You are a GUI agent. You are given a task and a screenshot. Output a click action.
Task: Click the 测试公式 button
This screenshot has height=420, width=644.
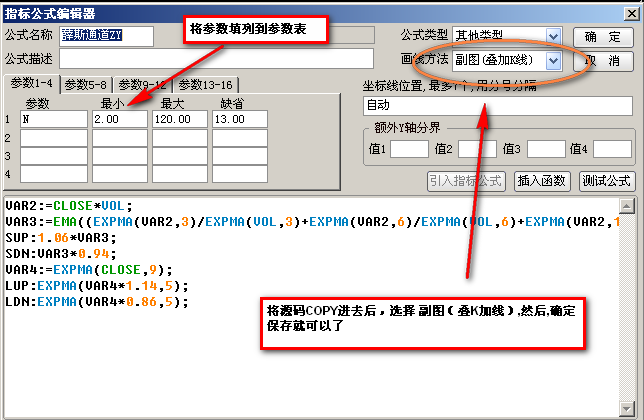click(x=607, y=181)
